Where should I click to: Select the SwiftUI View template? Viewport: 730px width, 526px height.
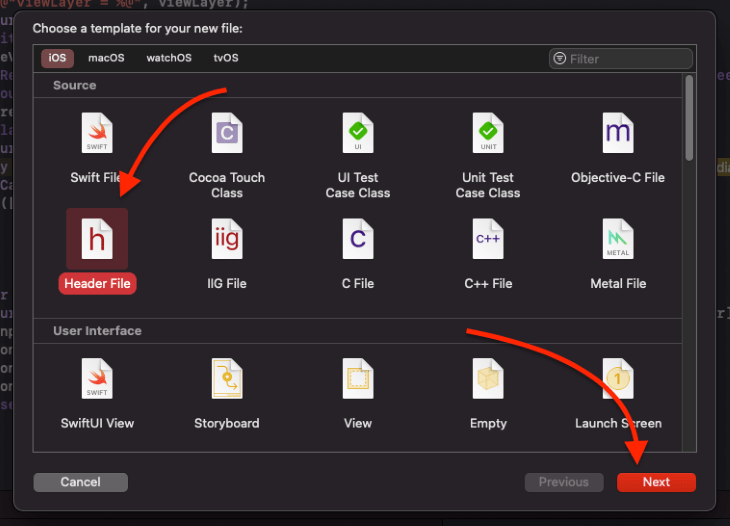(97, 380)
